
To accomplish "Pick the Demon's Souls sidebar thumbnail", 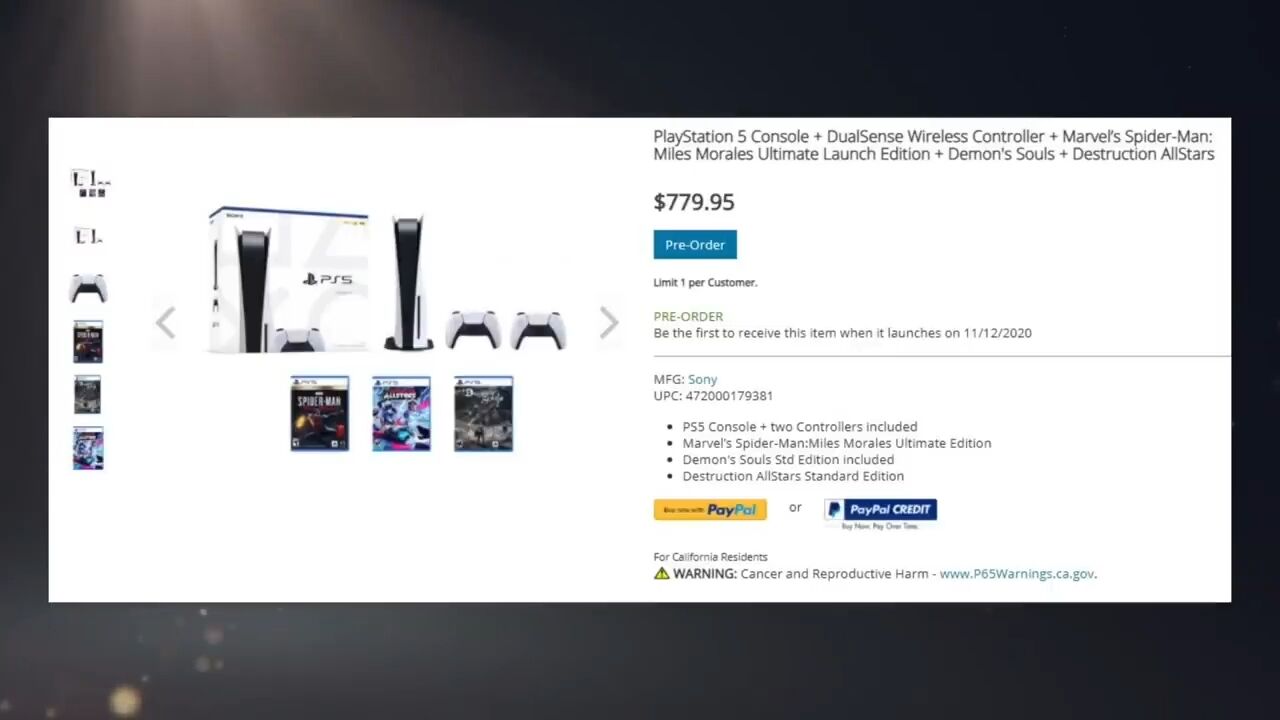I will pos(88,395).
